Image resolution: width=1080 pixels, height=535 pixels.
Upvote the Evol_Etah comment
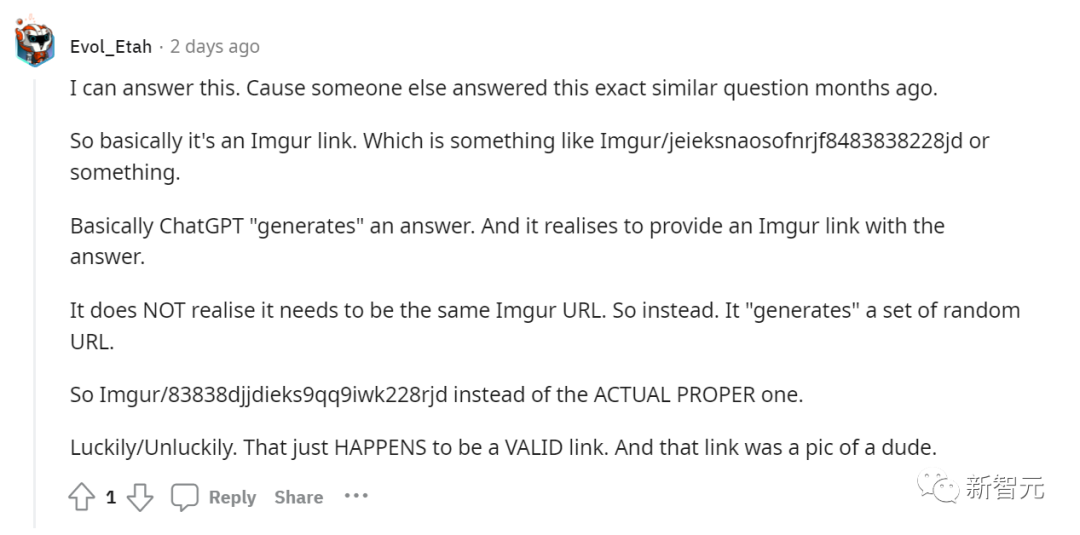81,497
